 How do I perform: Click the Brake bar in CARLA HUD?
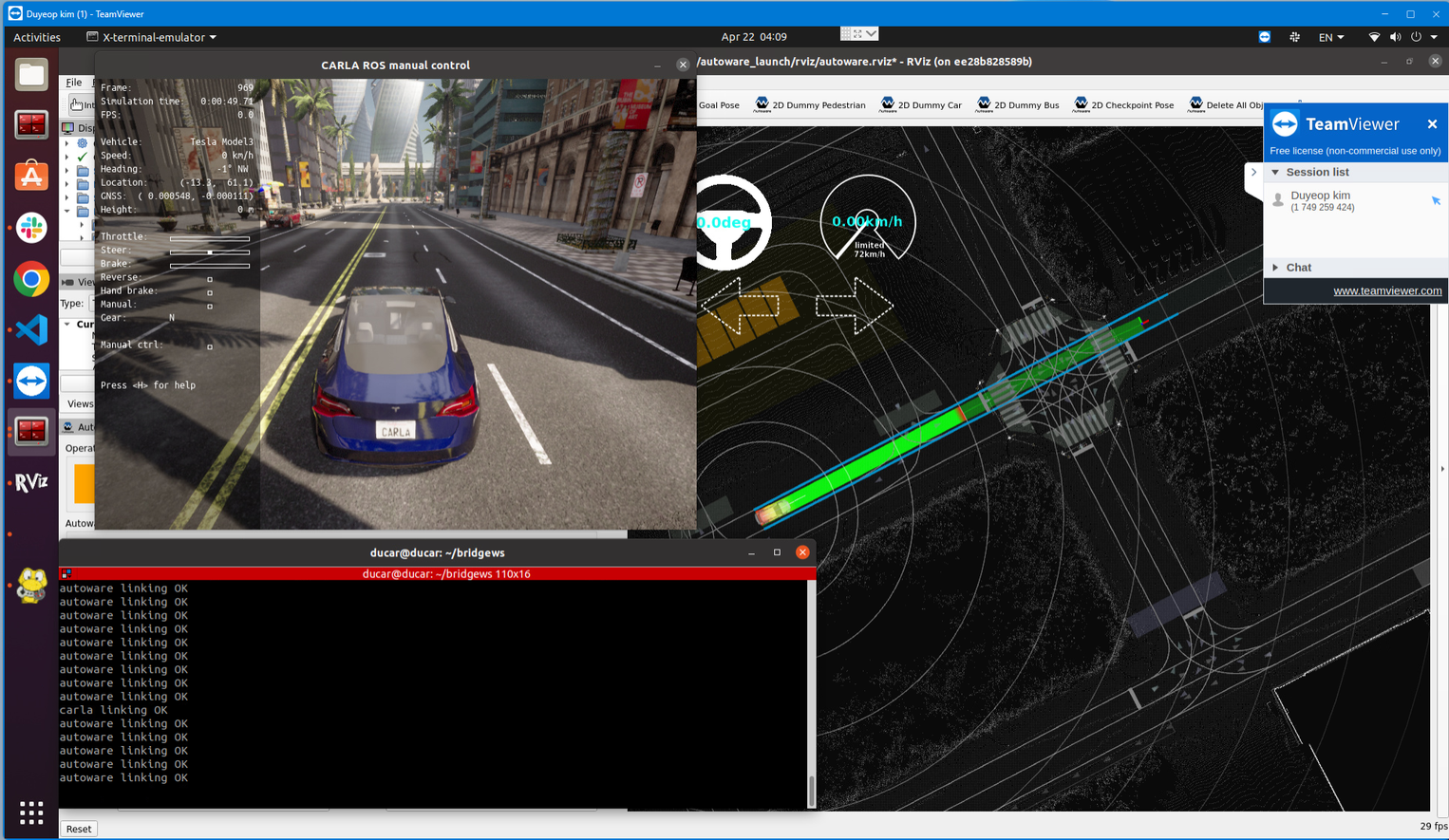[x=210, y=265]
